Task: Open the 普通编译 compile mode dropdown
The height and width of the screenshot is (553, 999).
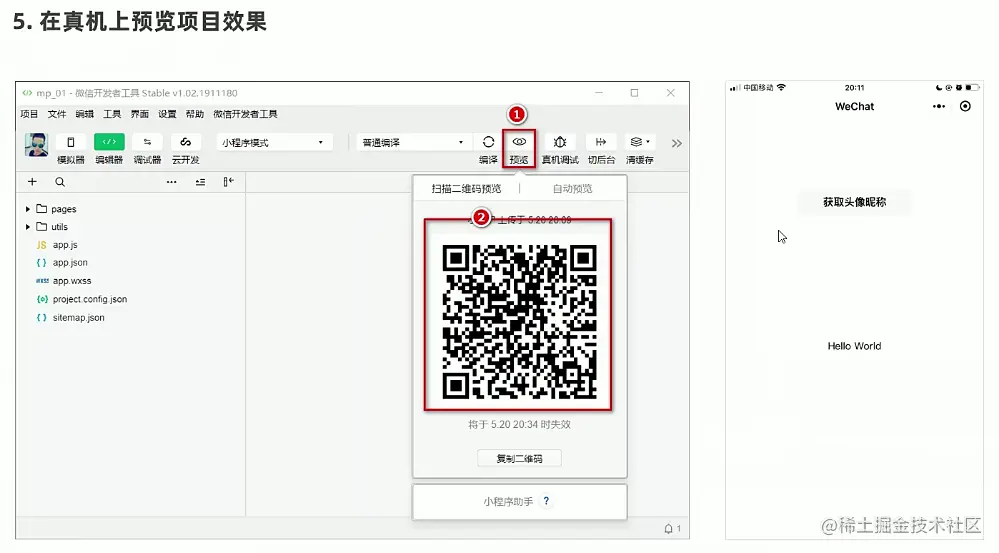Action: (x=413, y=143)
